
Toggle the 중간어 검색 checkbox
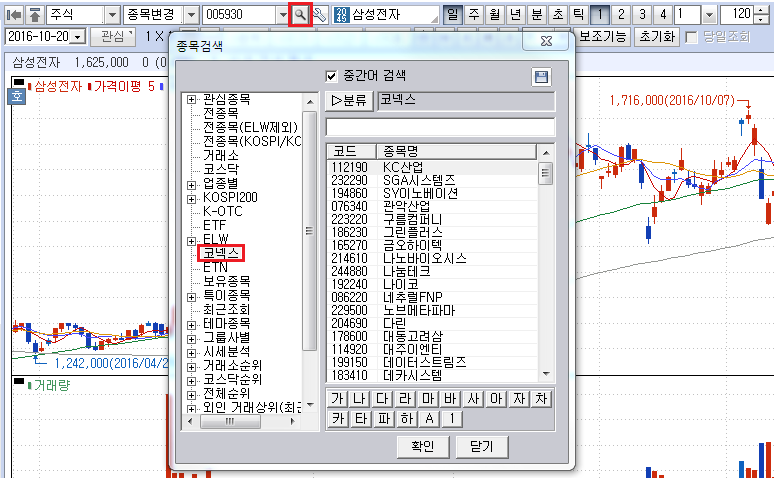point(333,76)
